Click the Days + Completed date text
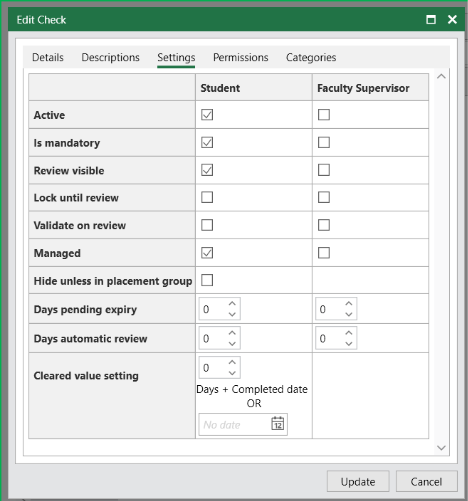The width and height of the screenshot is (468, 501). (x=252, y=389)
